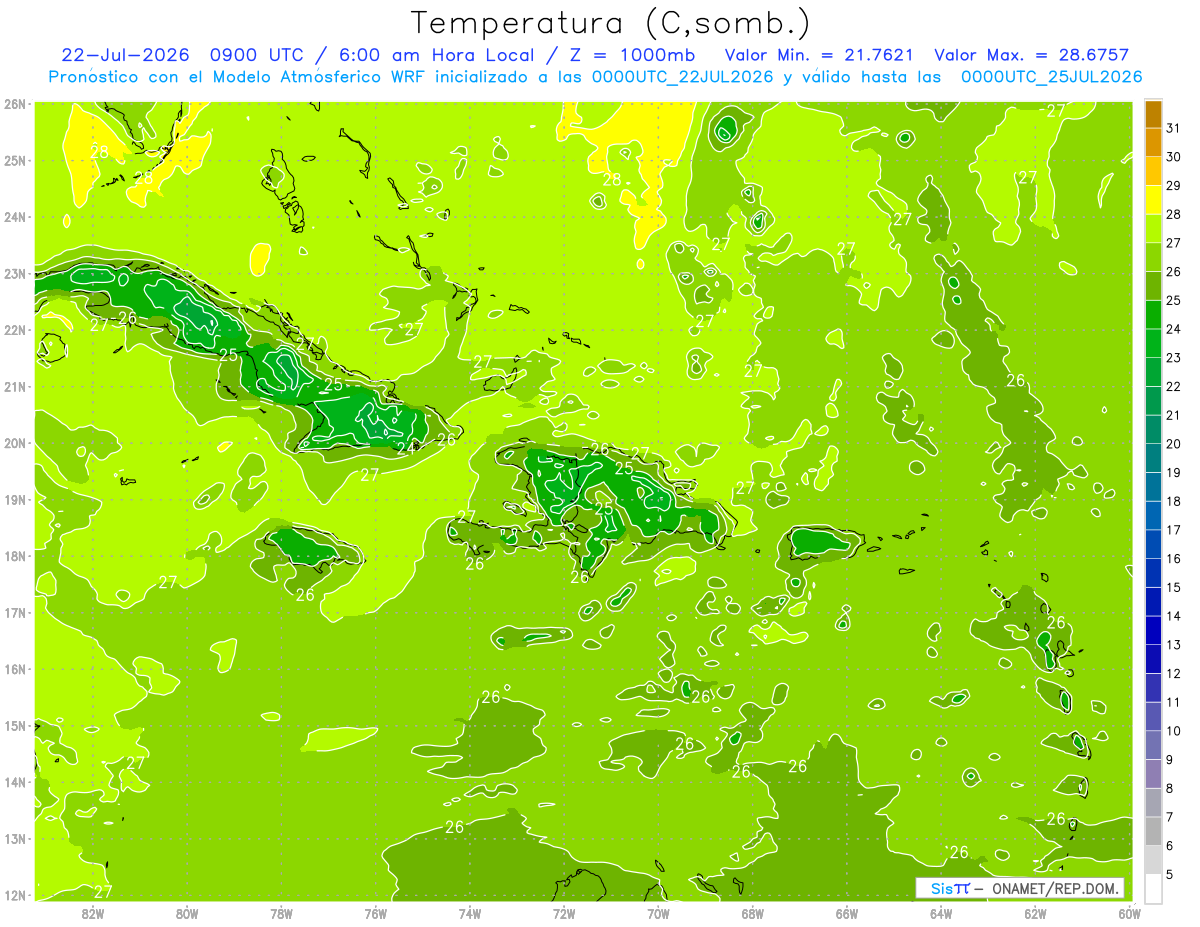Click the "70W" longitude axis label
Viewport: 1200px width, 927px height.
(x=658, y=913)
